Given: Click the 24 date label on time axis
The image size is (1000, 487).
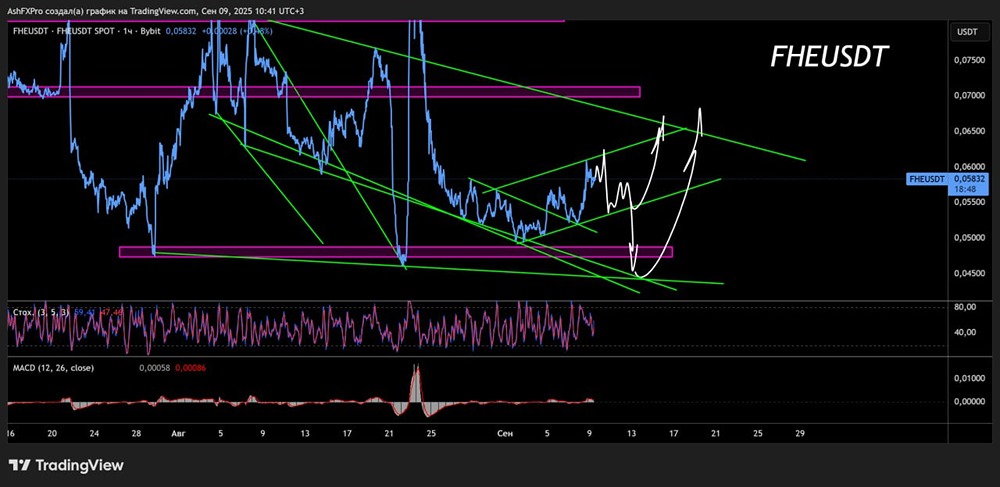Looking at the screenshot, I should click(x=94, y=433).
